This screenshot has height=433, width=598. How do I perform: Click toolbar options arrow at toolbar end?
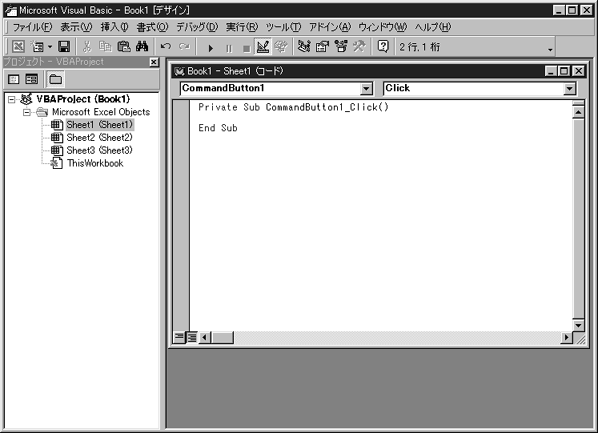pyautogui.click(x=550, y=50)
